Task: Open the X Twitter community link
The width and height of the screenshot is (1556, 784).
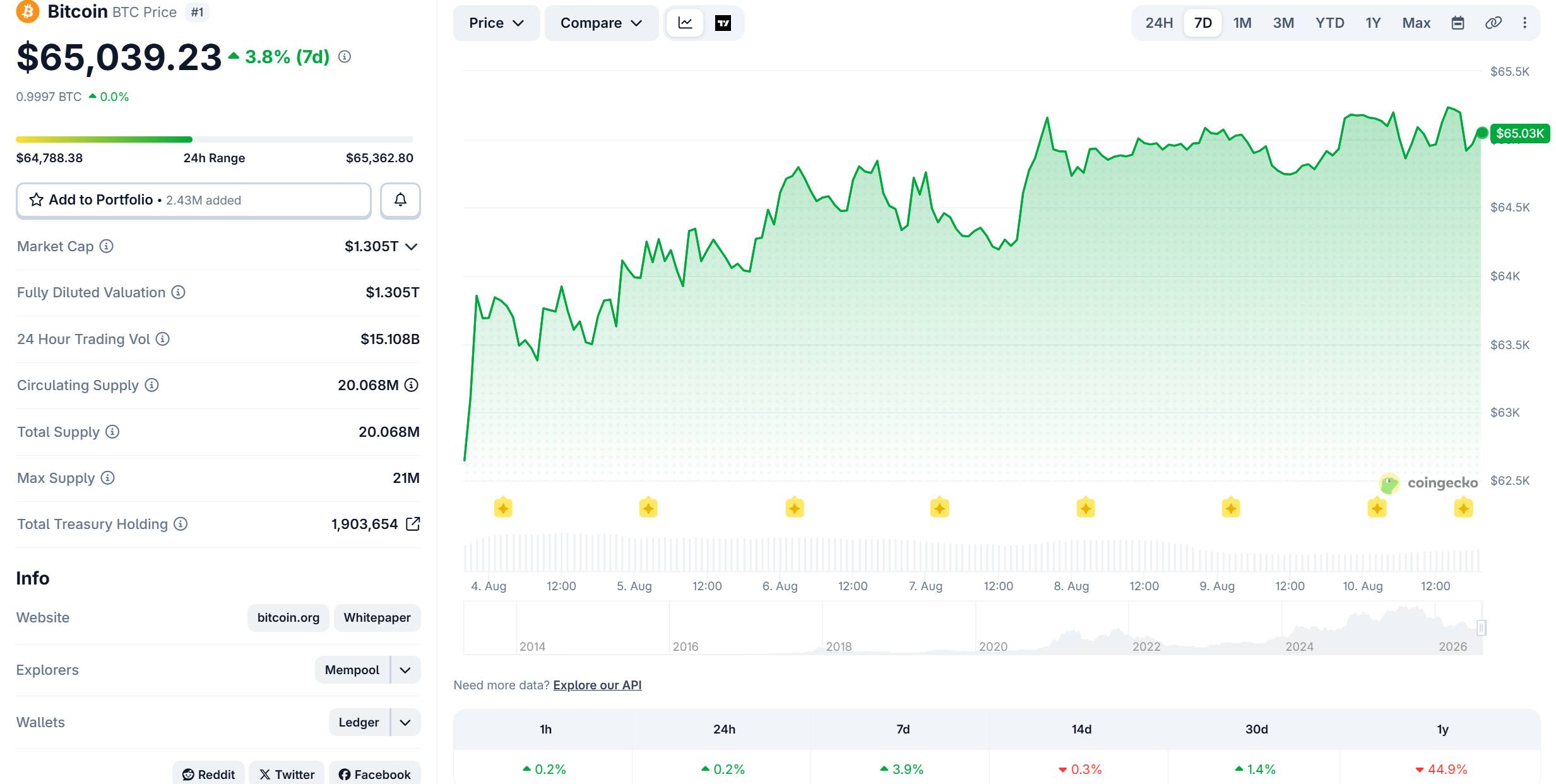Action: [x=287, y=775]
